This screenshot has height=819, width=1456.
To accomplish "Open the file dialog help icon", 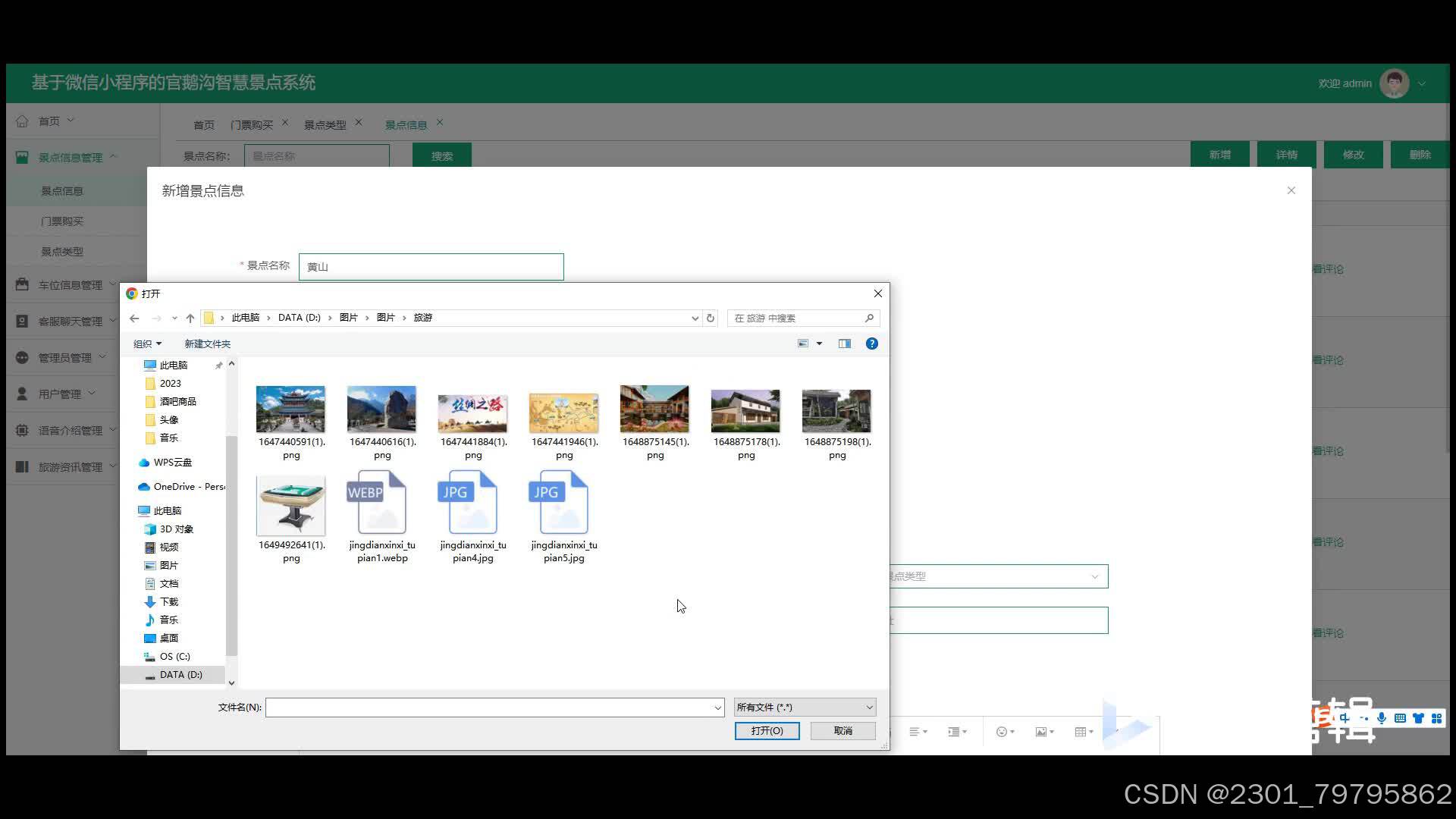I will 872,344.
